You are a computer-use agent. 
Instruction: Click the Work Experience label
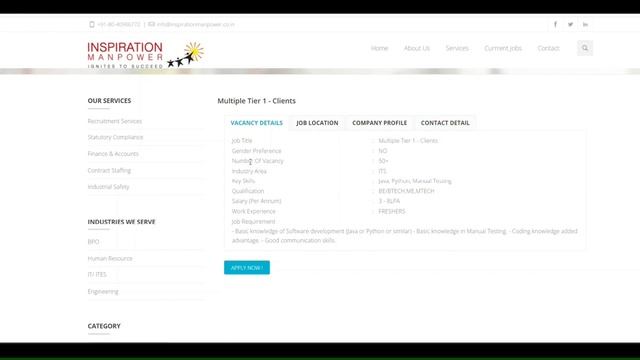pyautogui.click(x=253, y=211)
